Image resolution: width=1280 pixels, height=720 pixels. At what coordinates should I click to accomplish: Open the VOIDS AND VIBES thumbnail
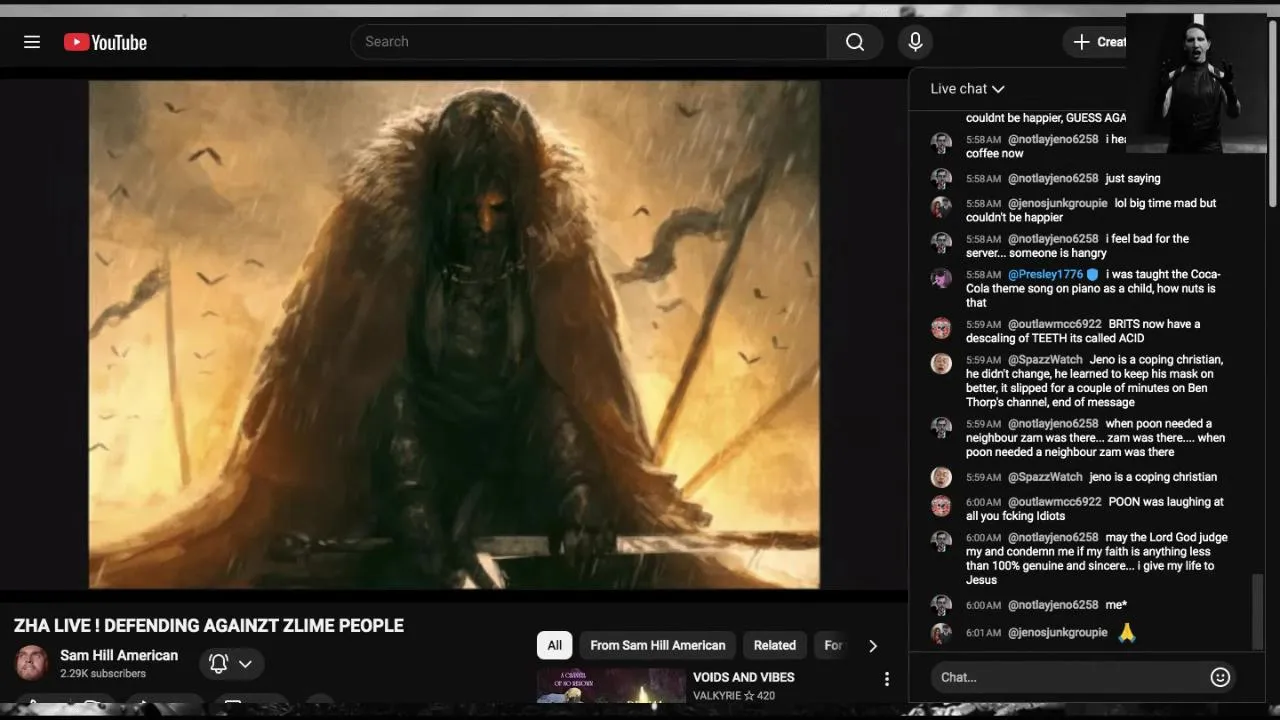[x=611, y=687]
